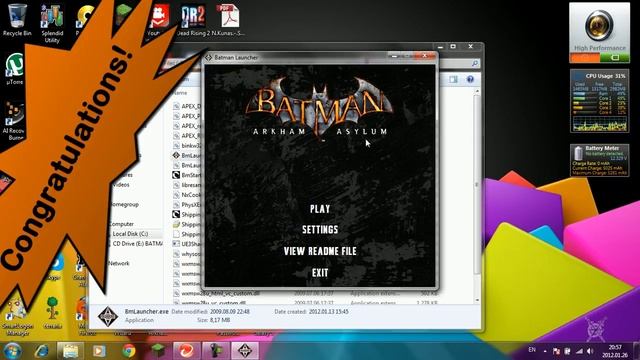Click the network signal tray icon
The height and width of the screenshot is (360, 640).
pyautogui.click(x=579, y=351)
